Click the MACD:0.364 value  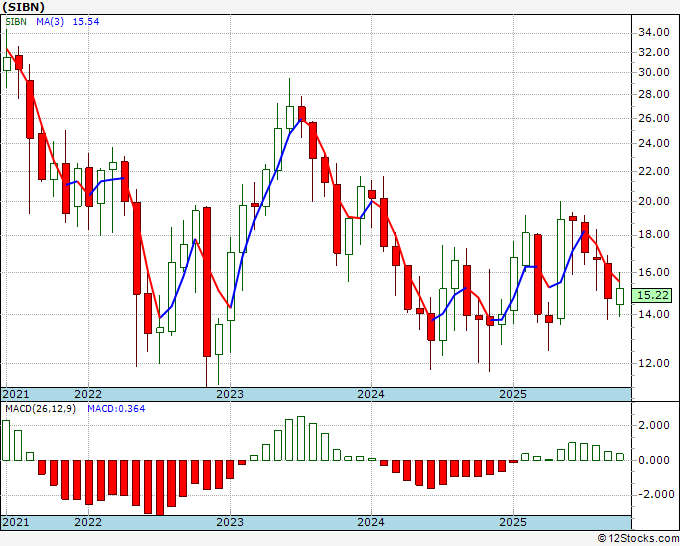pos(116,409)
